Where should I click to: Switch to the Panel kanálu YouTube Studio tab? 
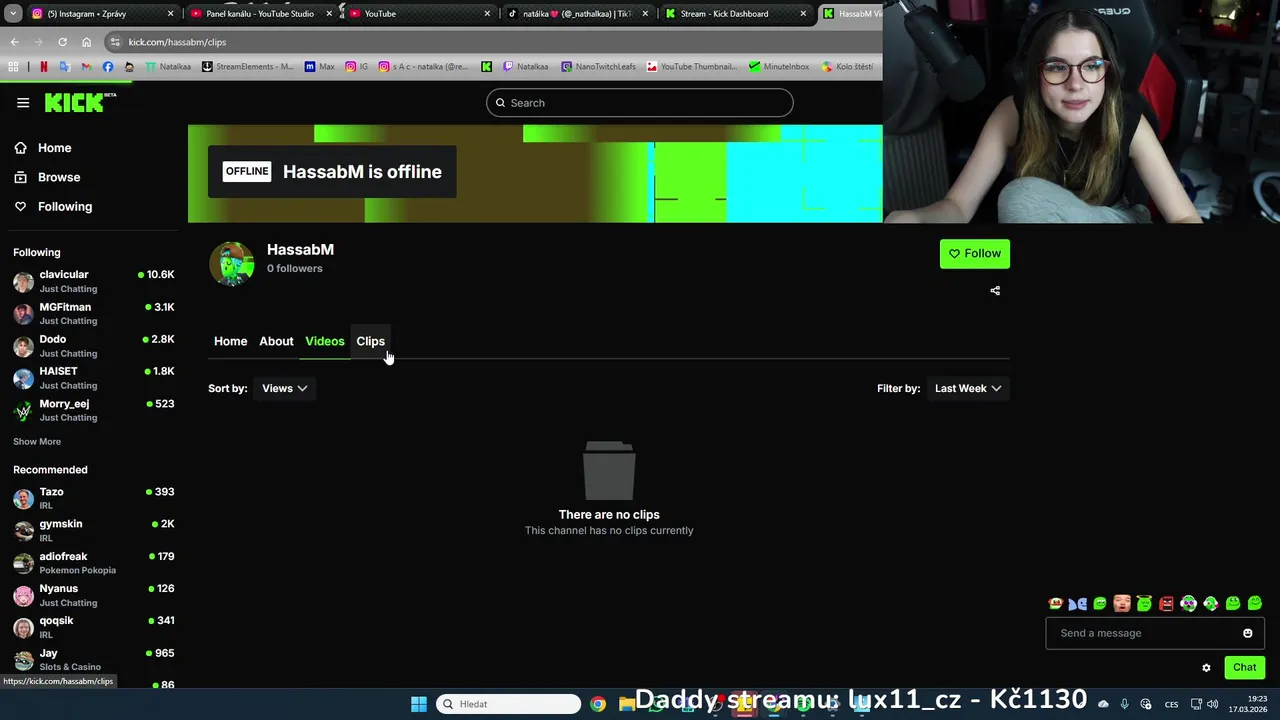[260, 14]
